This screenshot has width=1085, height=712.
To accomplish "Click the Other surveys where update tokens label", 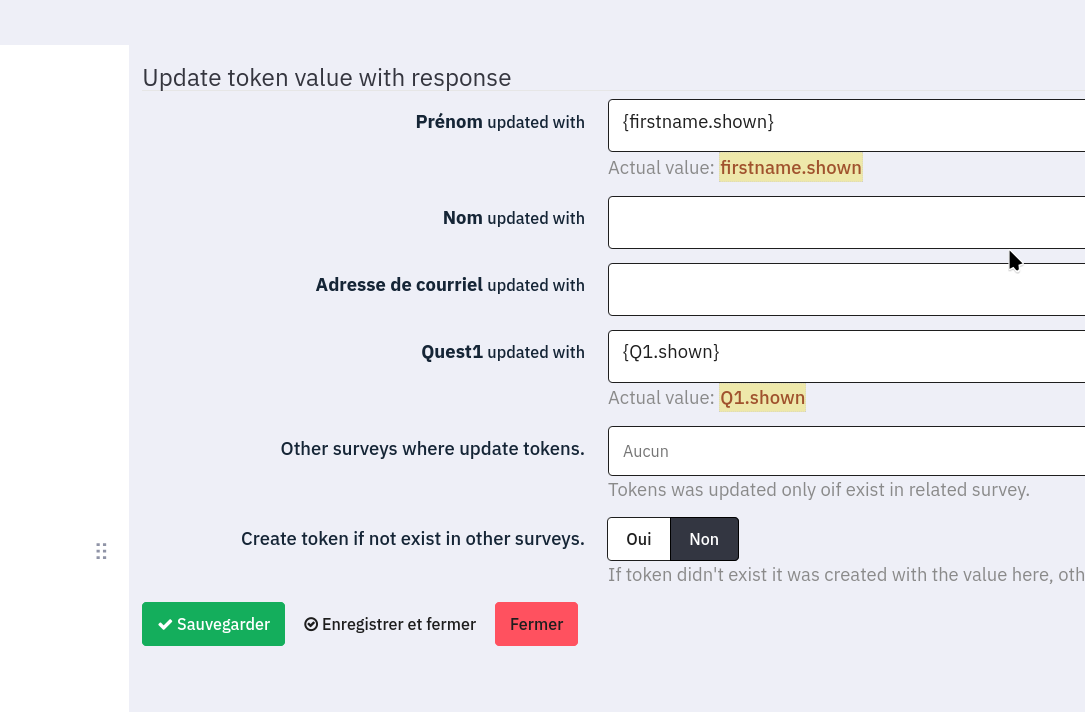I will (432, 449).
